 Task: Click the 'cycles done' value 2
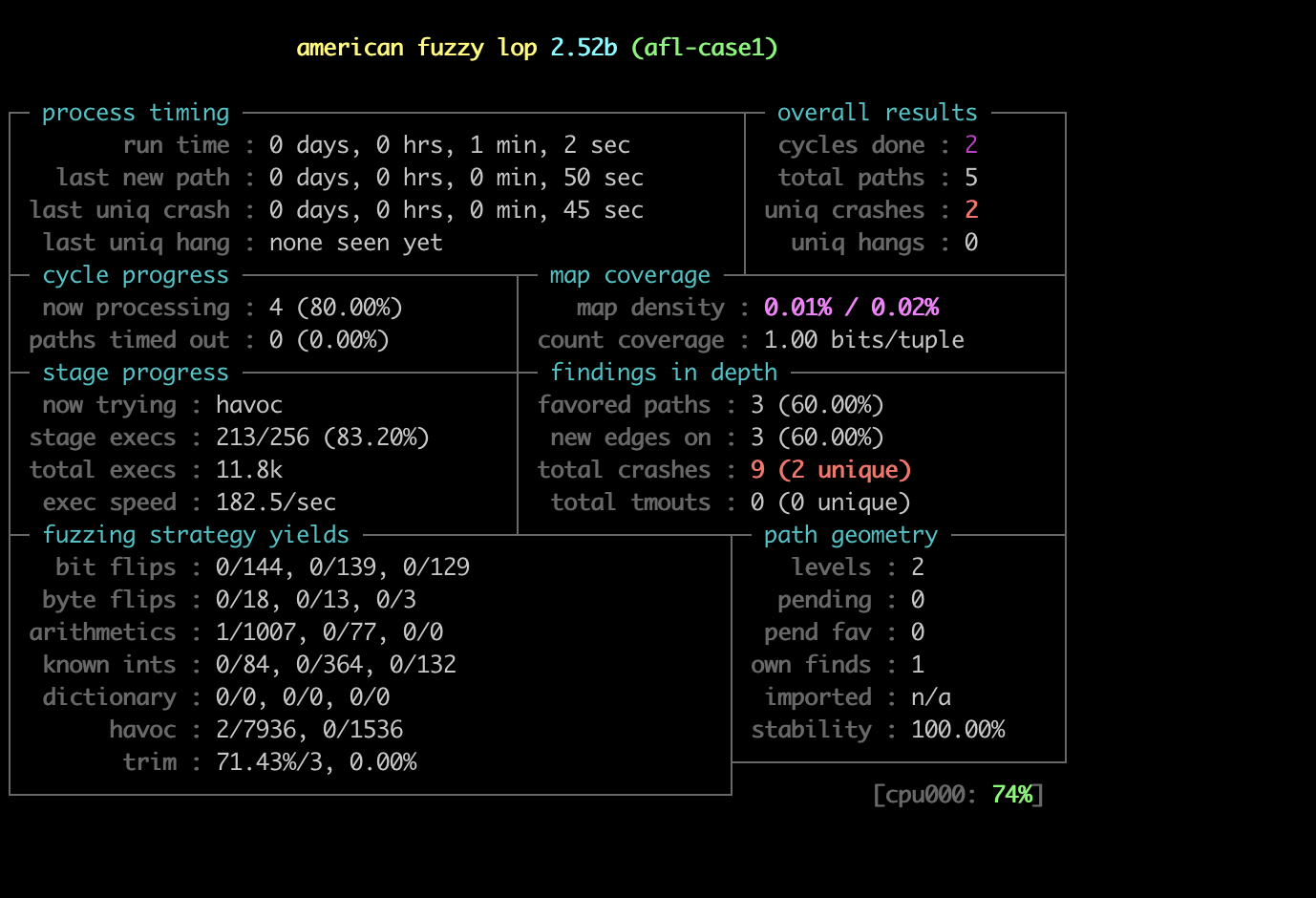(971, 145)
